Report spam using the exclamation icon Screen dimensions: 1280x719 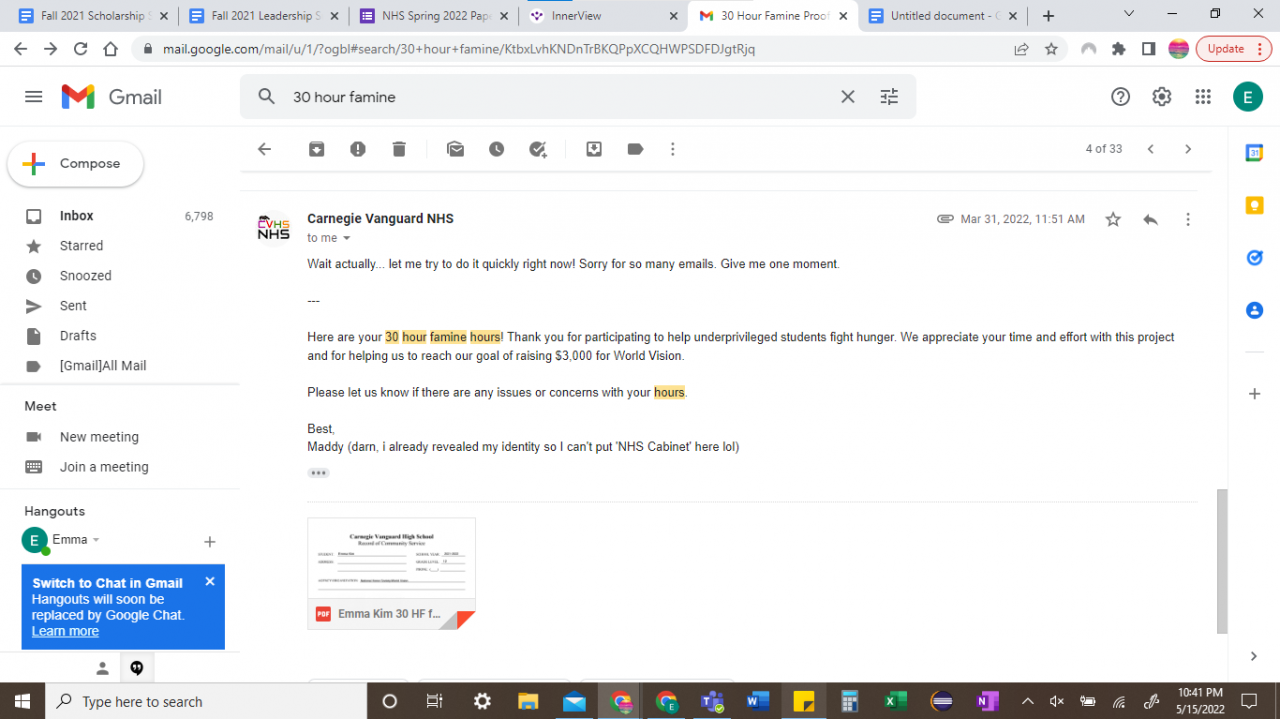pyautogui.click(x=358, y=149)
